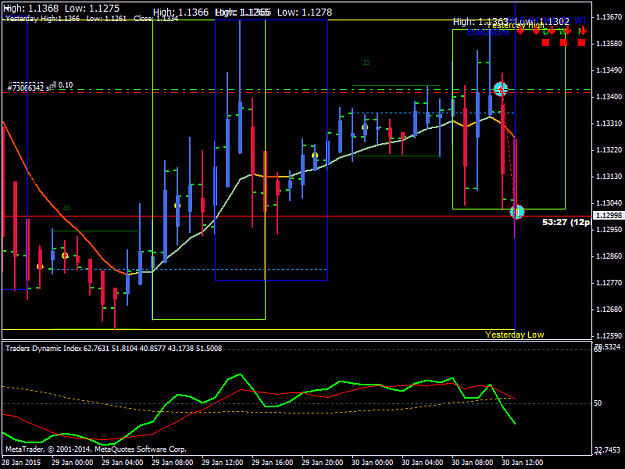Select the order #73066342 sl label
This screenshot has height=469, width=625.
[29, 88]
